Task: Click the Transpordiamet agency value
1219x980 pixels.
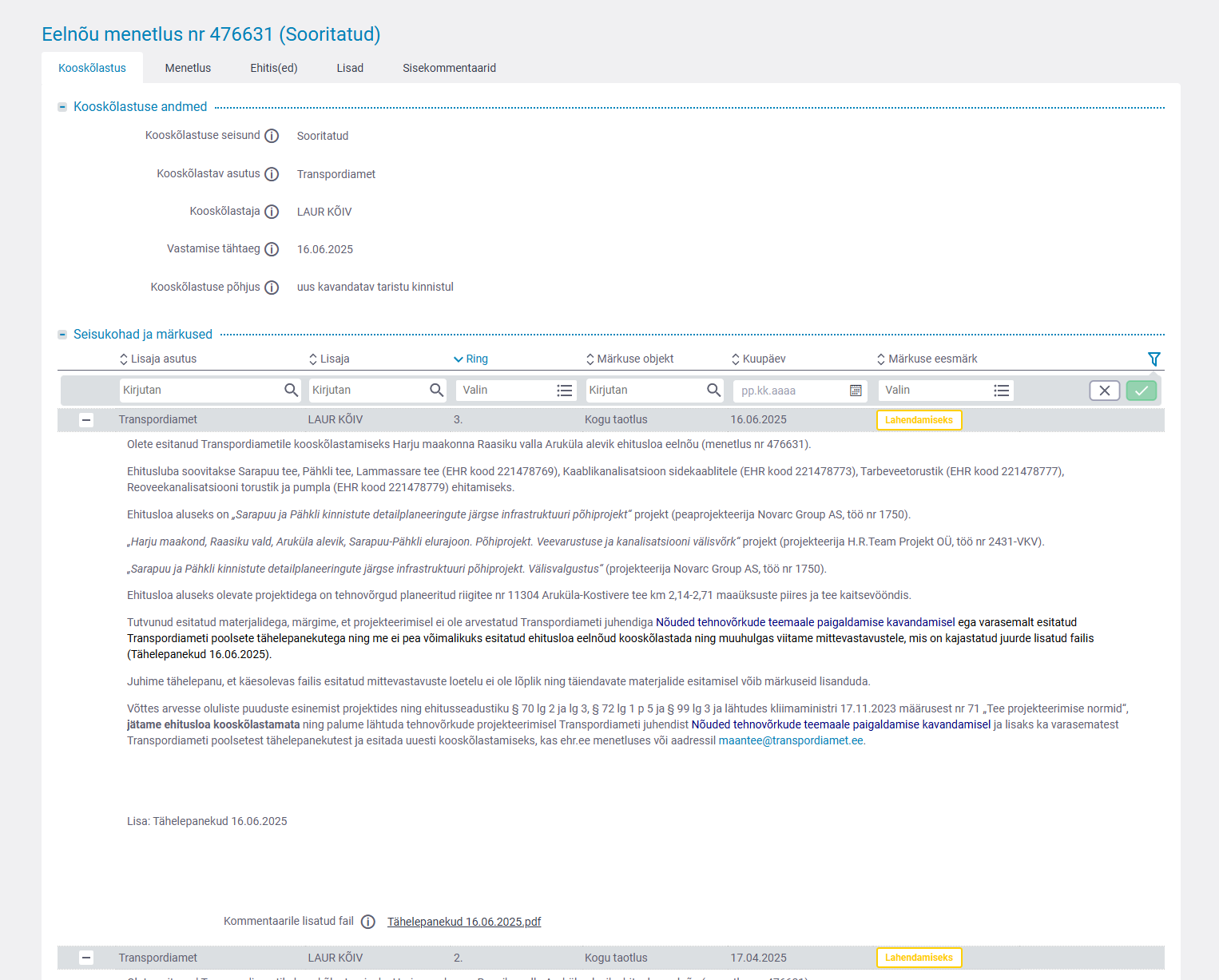Action: (336, 174)
